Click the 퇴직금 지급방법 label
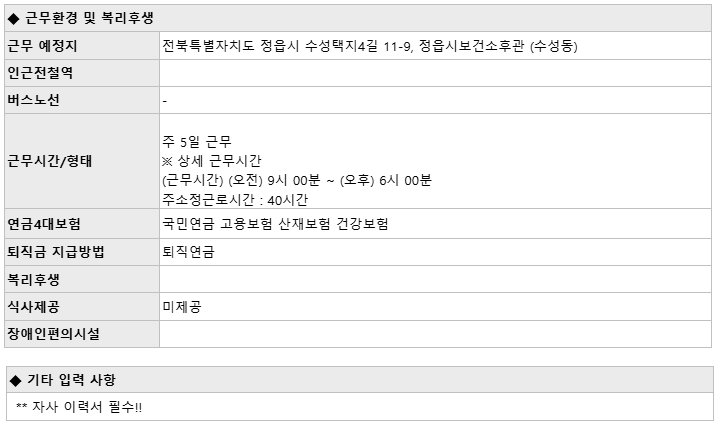Screen dimensions: 721x428 pos(56,251)
